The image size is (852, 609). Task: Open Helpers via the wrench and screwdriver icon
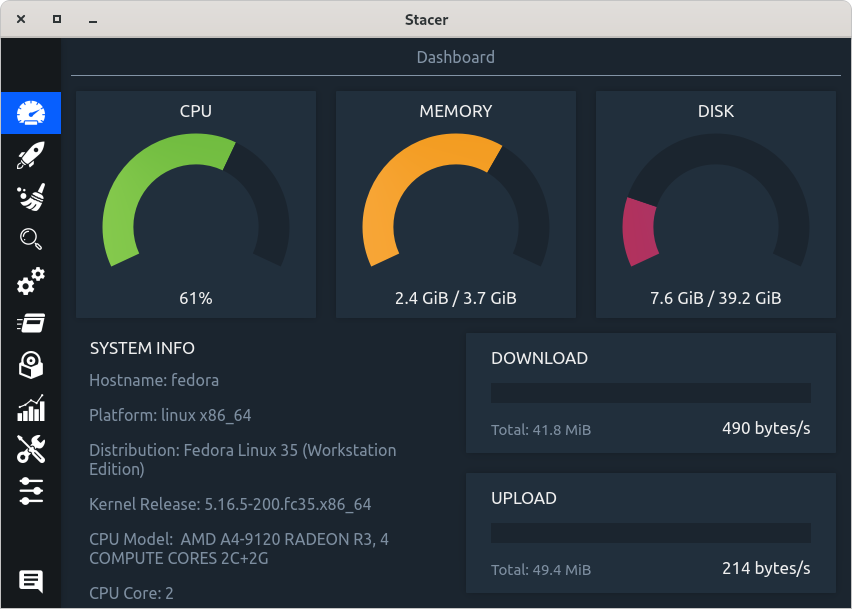point(30,449)
